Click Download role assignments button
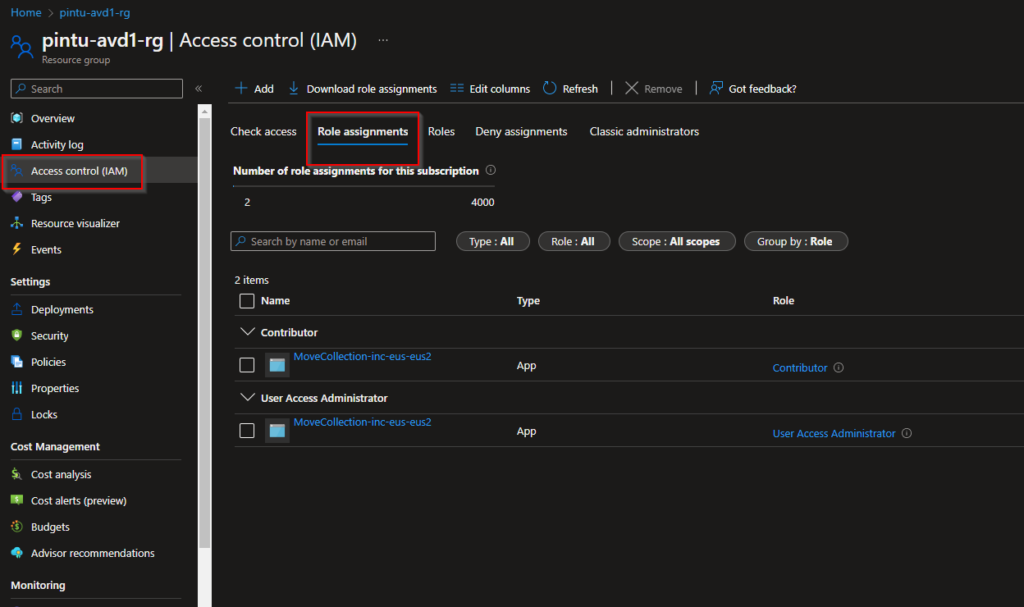This screenshot has height=607, width=1024. 362,88
